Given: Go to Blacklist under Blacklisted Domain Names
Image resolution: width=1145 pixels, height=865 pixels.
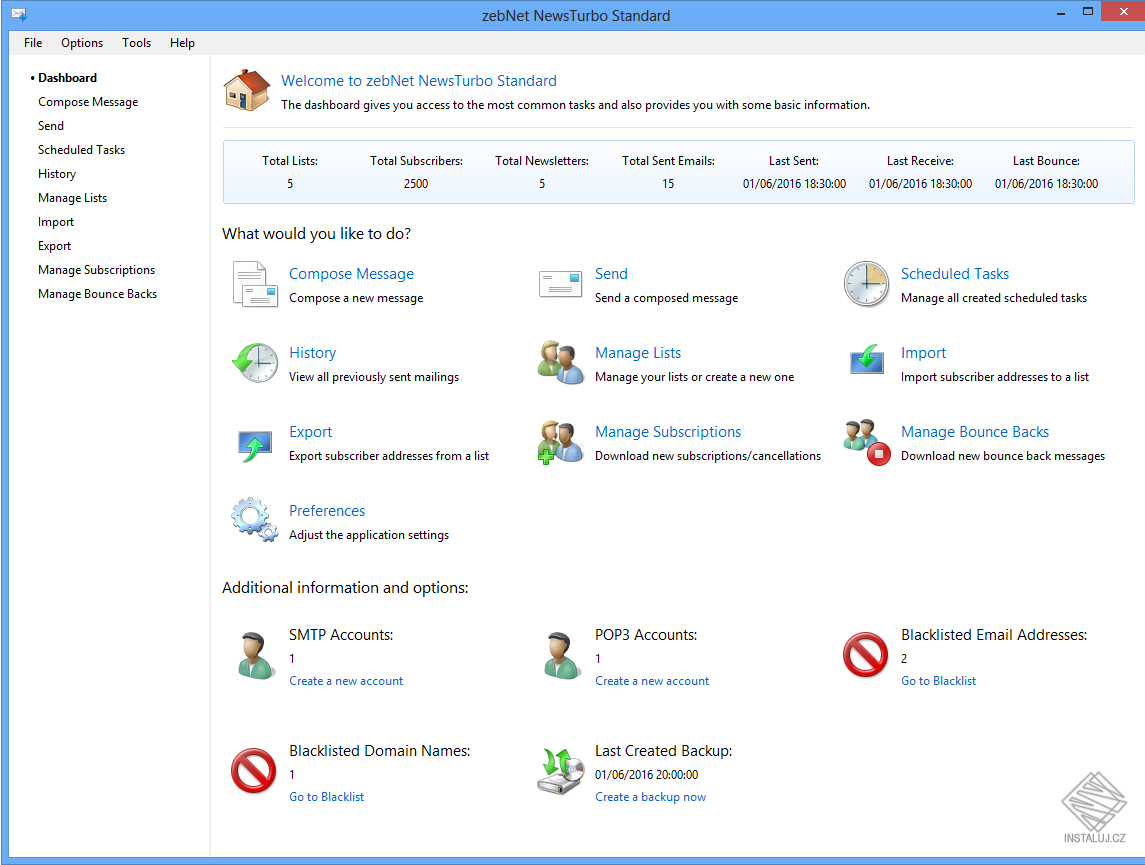Looking at the screenshot, I should [x=326, y=797].
